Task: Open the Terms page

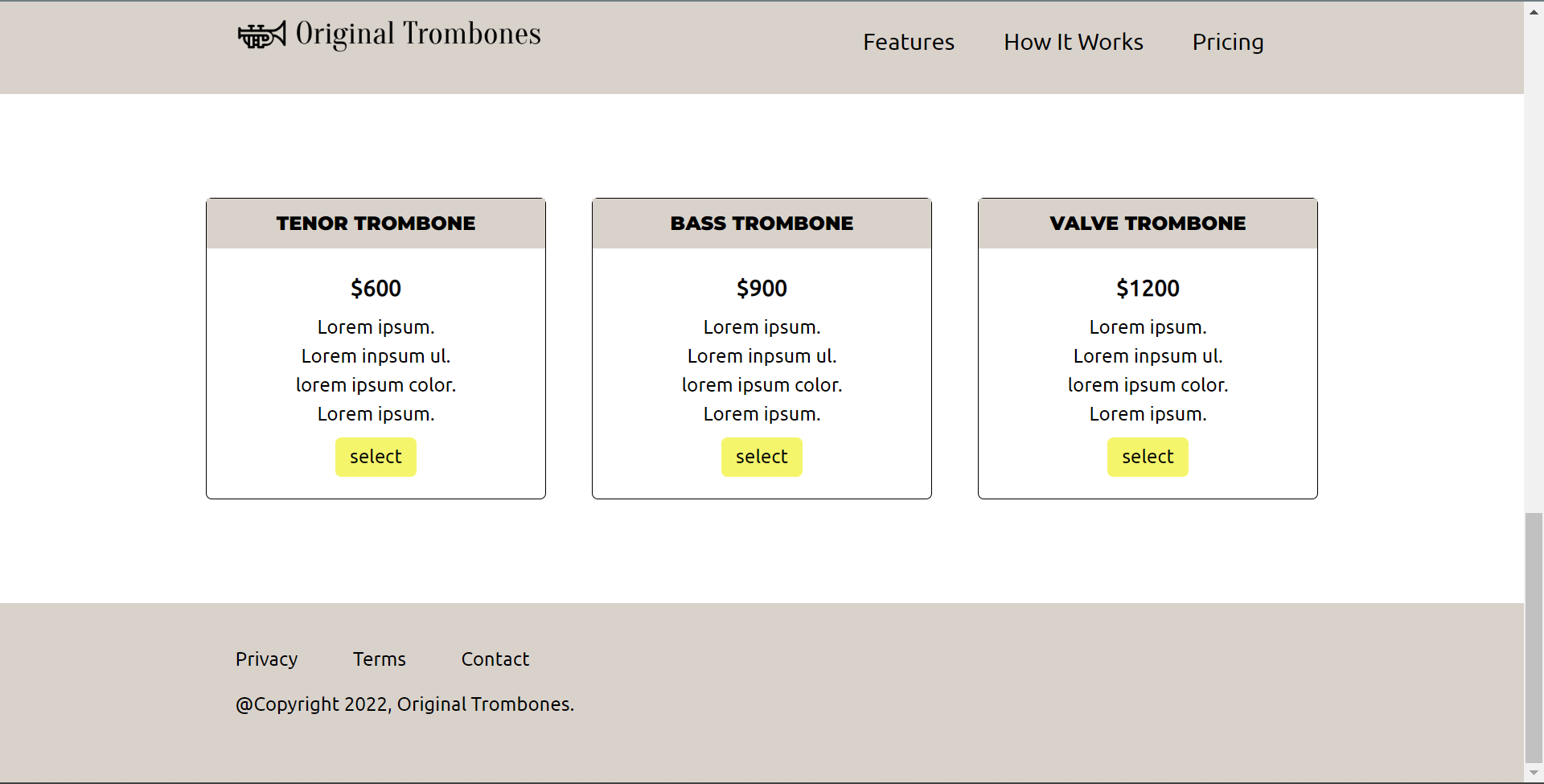Action: (379, 659)
